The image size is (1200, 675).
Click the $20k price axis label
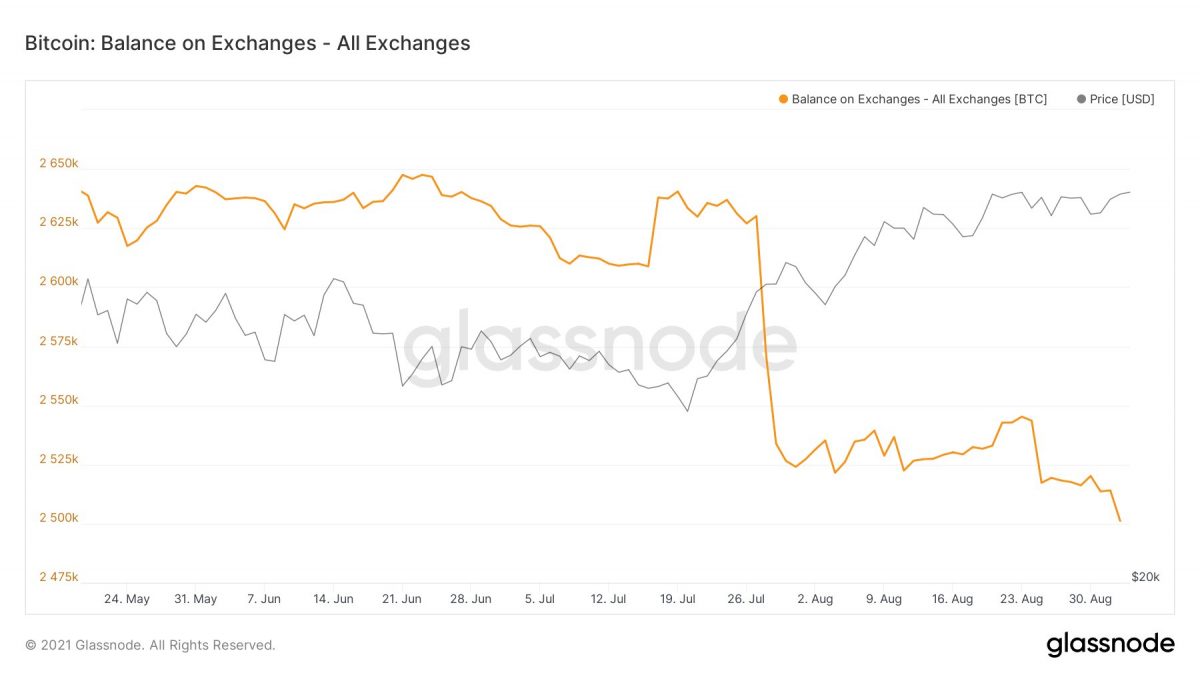[1145, 577]
